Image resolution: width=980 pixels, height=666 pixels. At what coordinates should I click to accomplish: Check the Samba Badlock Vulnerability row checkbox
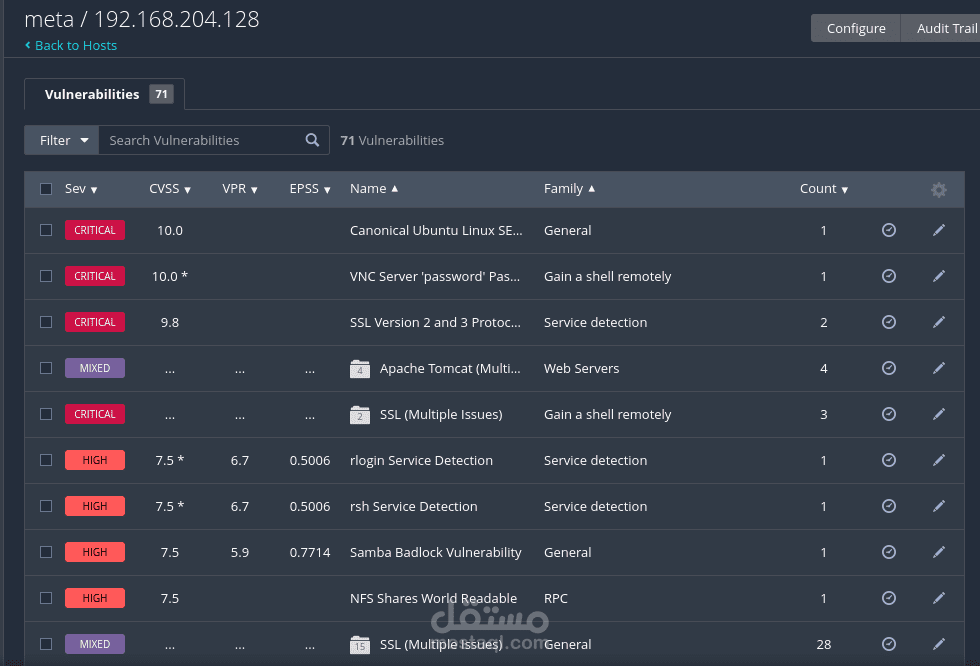point(46,552)
